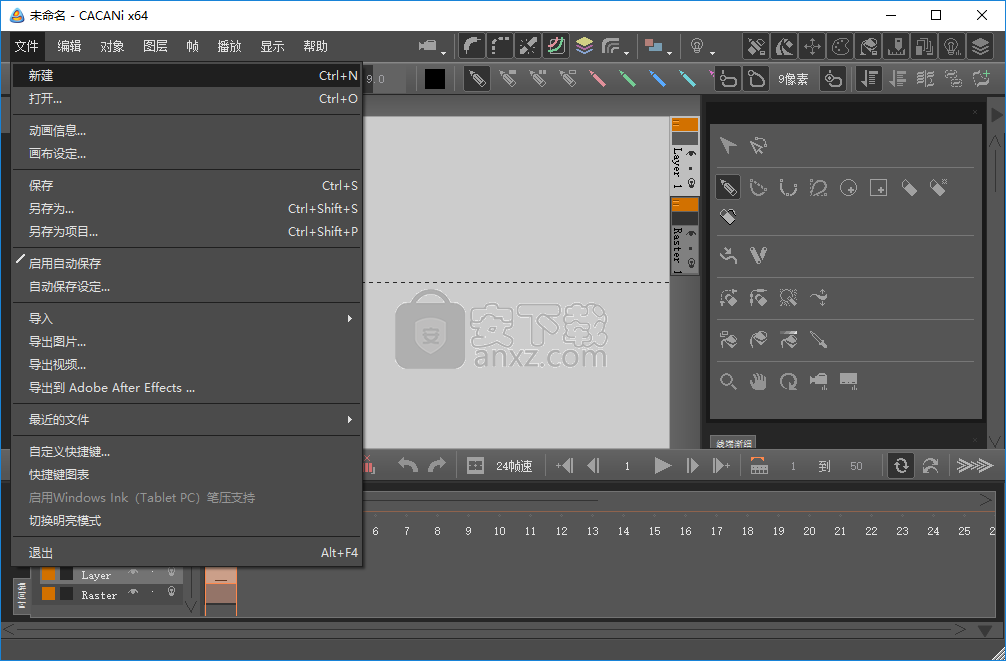Click the four-way move arrows icon
This screenshot has height=661, width=1006.
click(812, 46)
